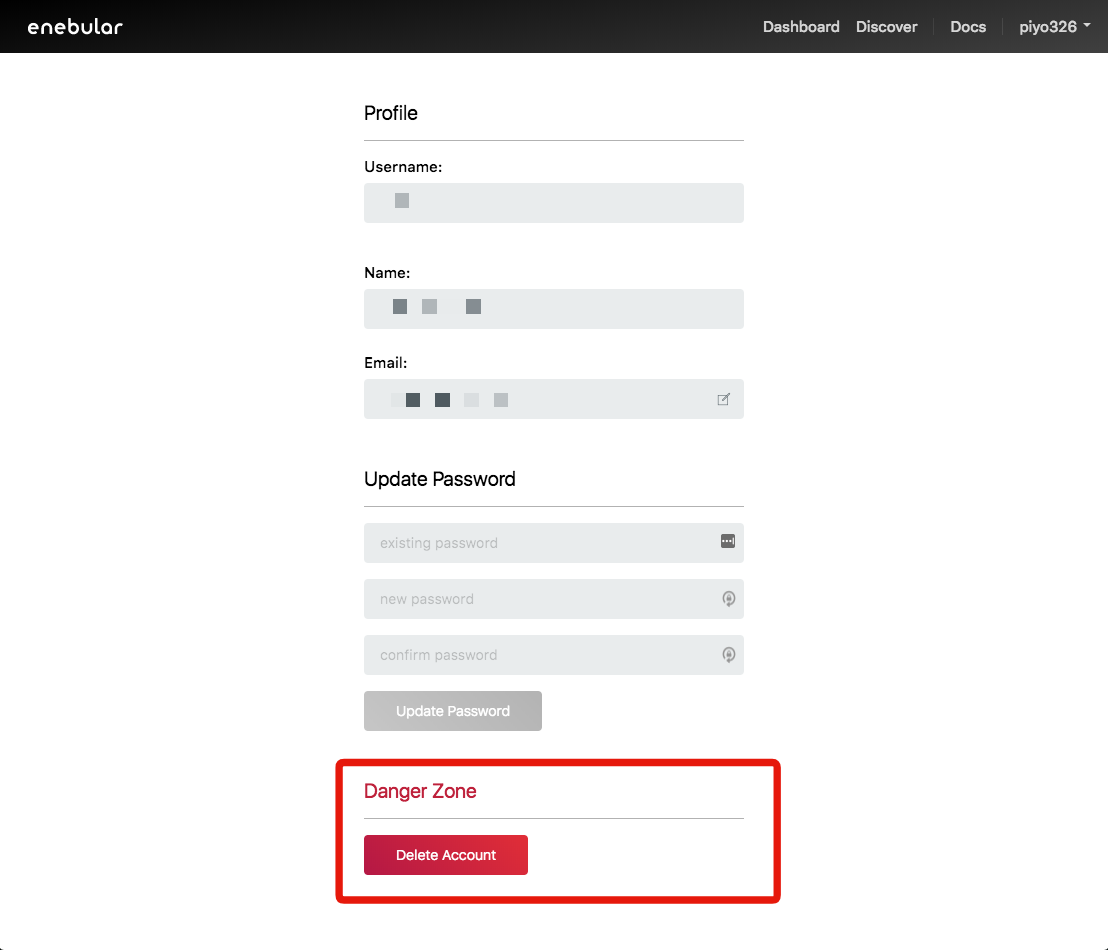Open the Docs link
This screenshot has height=950, width=1108.
[x=967, y=27]
